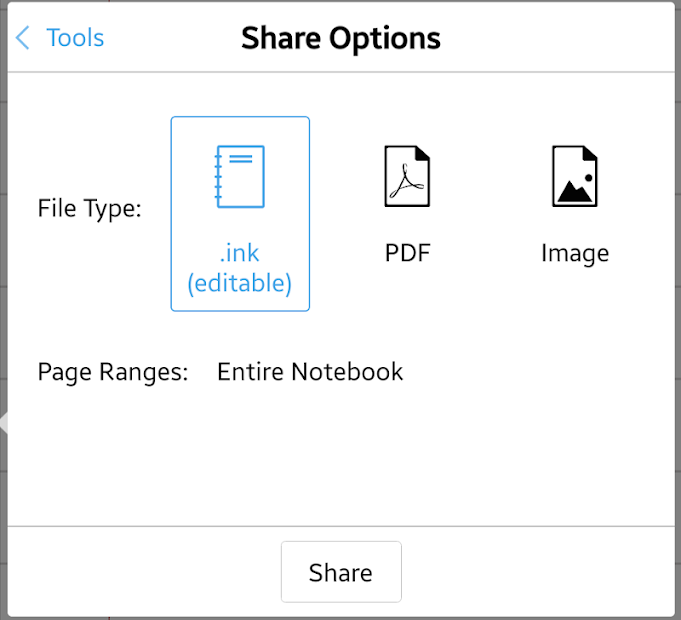The height and width of the screenshot is (620, 681).
Task: Select the .ink notebook icon
Action: (240, 177)
